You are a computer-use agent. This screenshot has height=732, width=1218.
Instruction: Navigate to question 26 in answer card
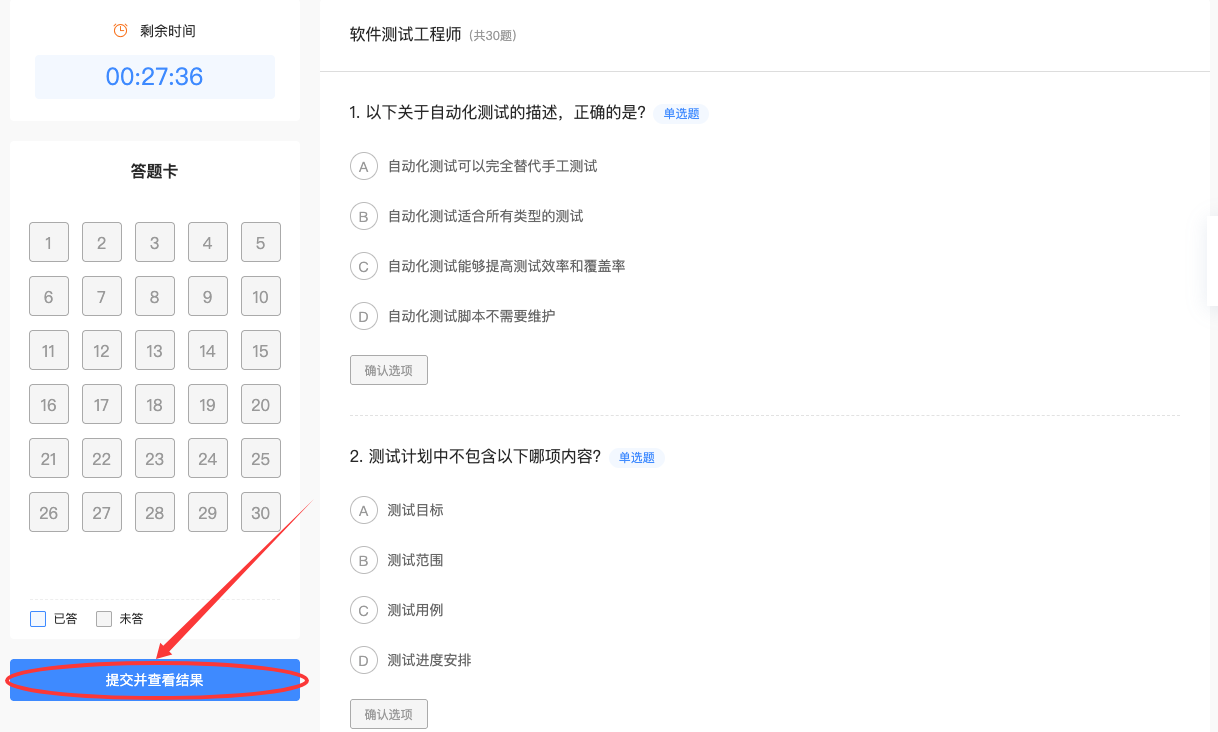tap(49, 512)
